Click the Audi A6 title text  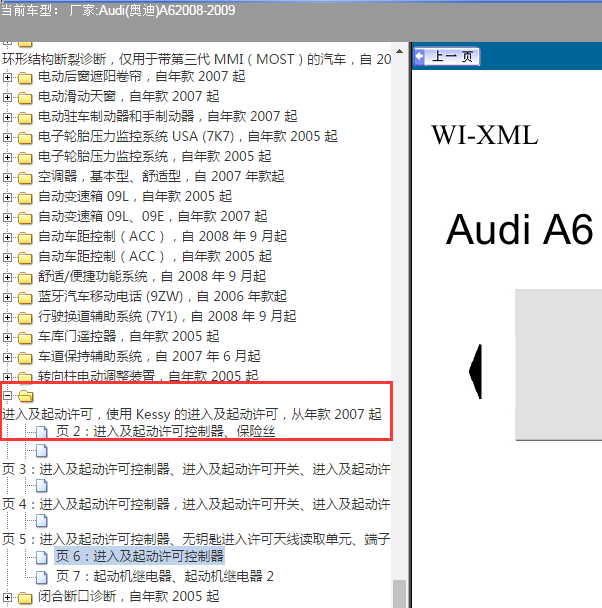pyautogui.click(x=520, y=230)
